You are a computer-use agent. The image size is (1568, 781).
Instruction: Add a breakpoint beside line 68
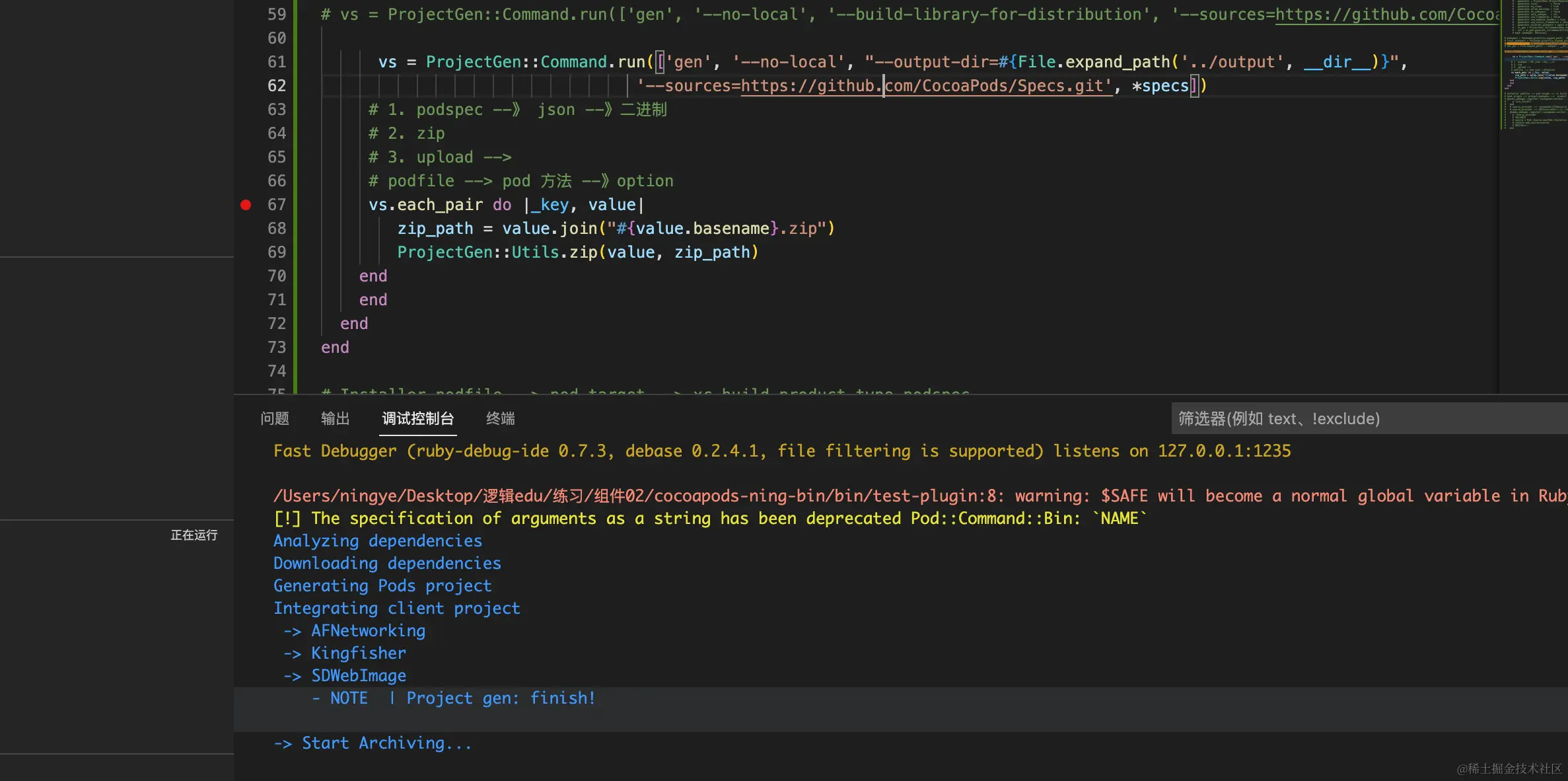(246, 229)
